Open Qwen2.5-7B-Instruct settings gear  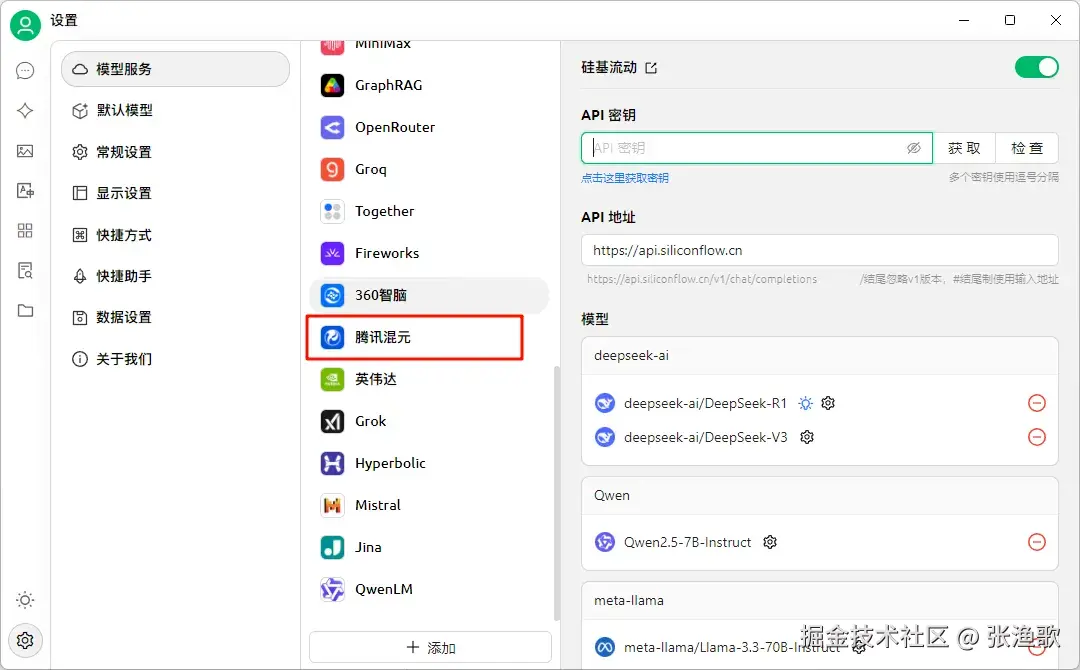tap(769, 542)
